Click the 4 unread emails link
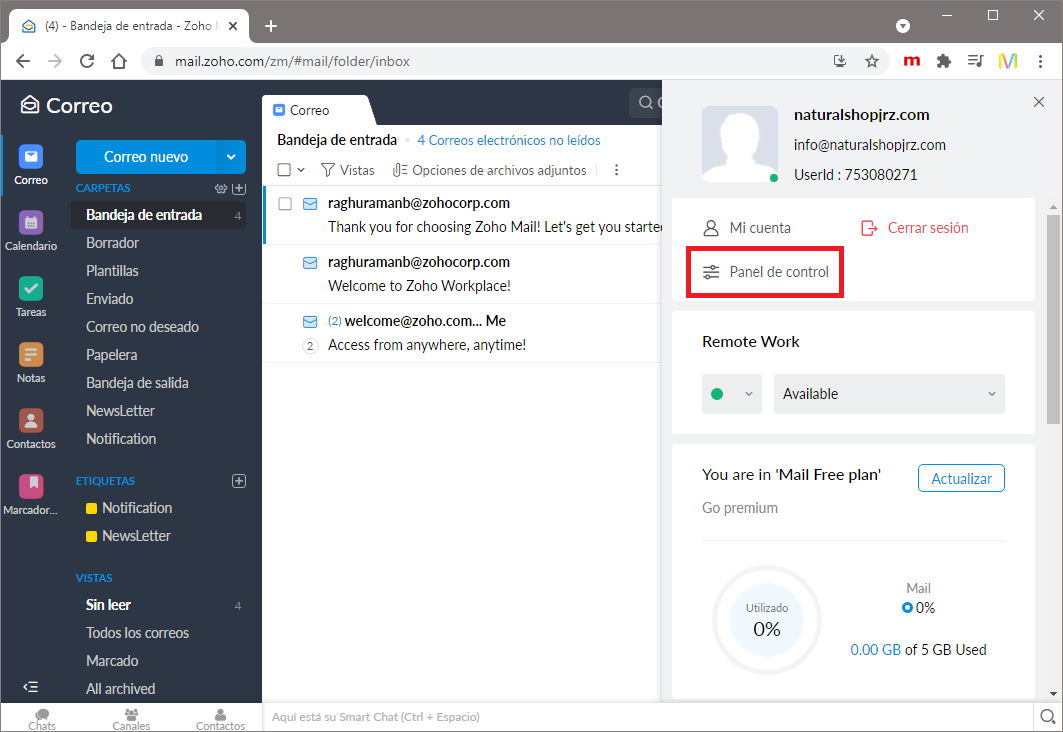The image size is (1063, 732). (x=508, y=140)
